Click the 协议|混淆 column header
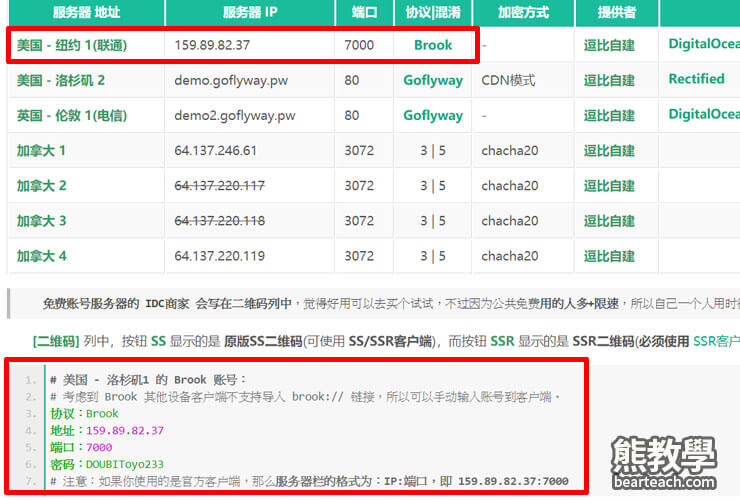This screenshot has width=740, height=500. (x=433, y=13)
